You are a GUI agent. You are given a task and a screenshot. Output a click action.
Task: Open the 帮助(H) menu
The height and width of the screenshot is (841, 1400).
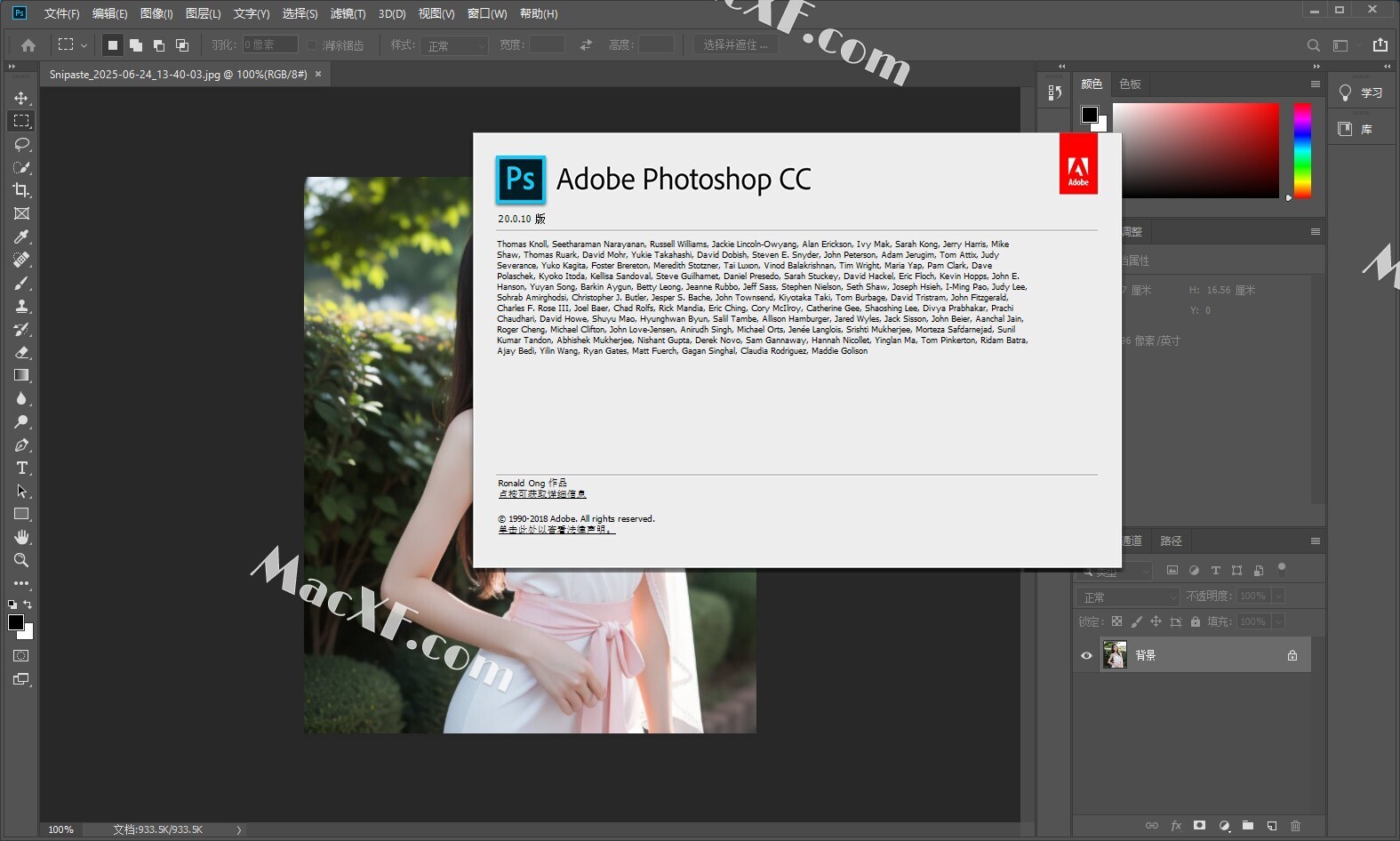[x=539, y=13]
